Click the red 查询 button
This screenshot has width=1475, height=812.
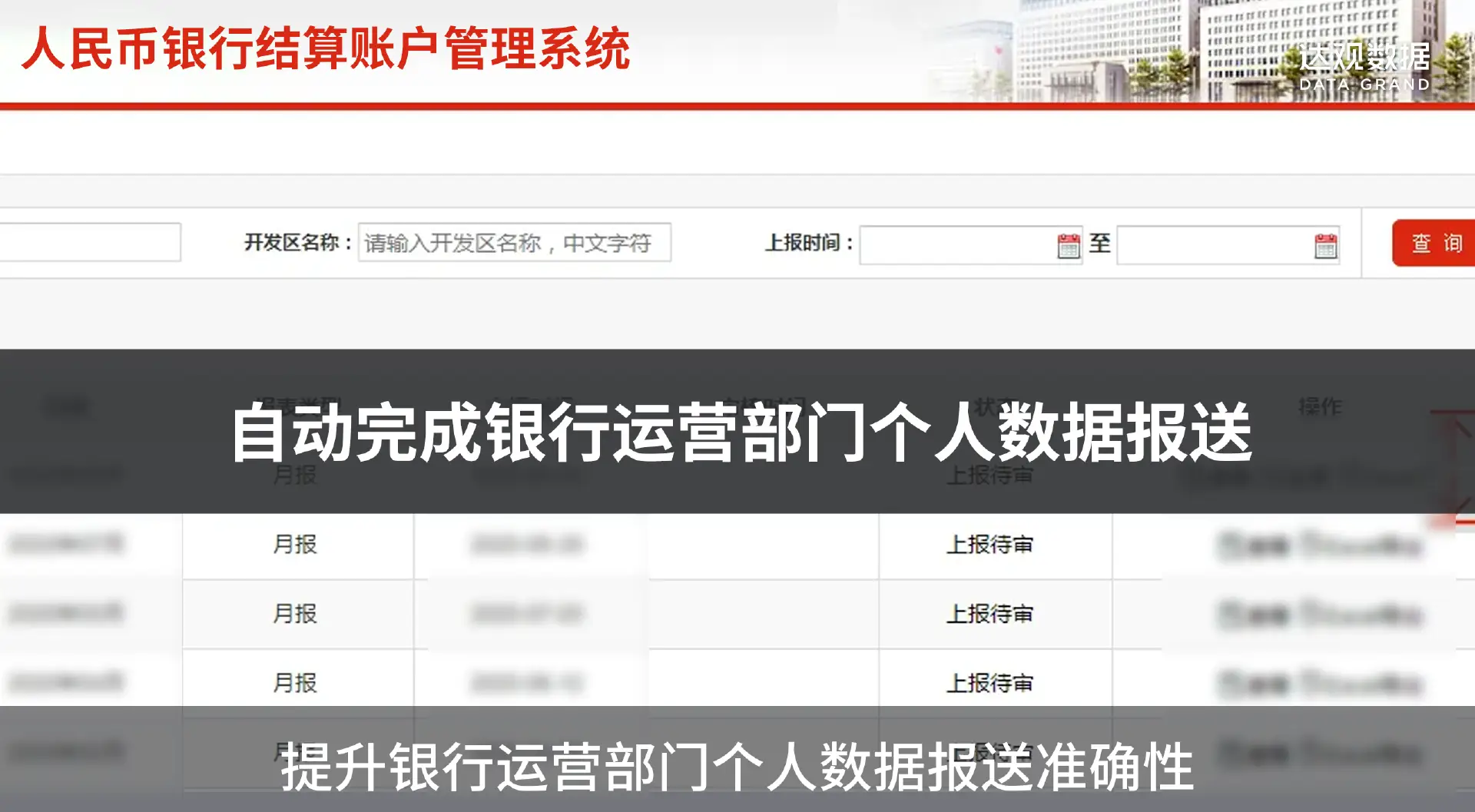(x=1435, y=244)
